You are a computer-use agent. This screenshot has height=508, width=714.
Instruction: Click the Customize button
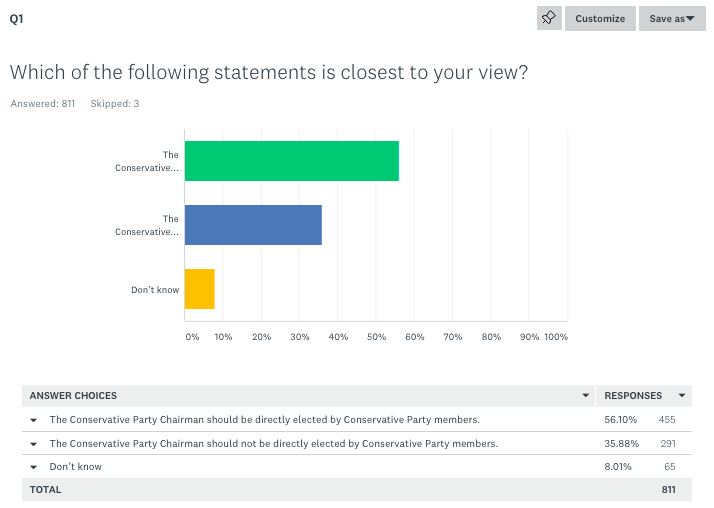600,18
